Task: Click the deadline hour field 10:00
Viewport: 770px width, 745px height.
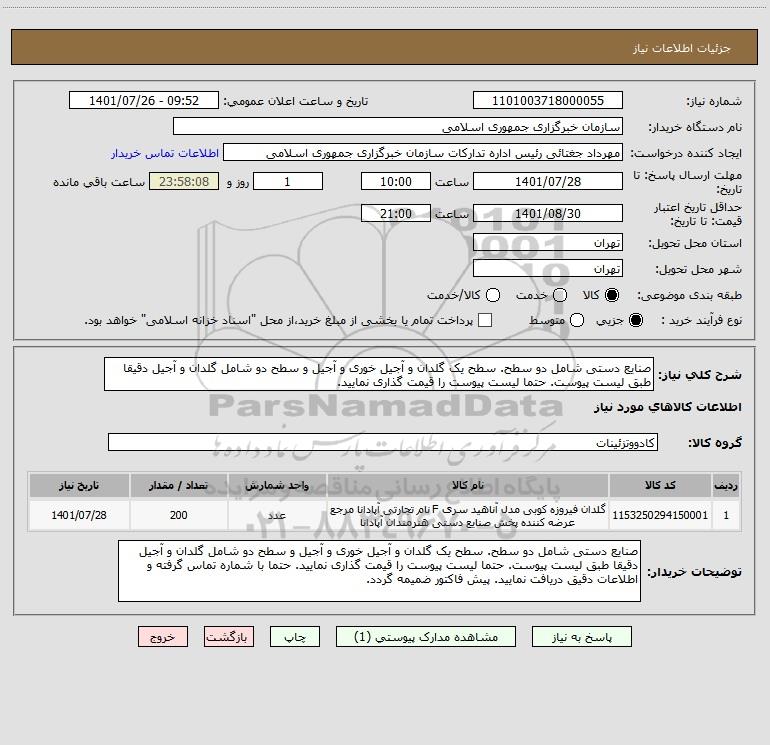Action: [x=396, y=181]
